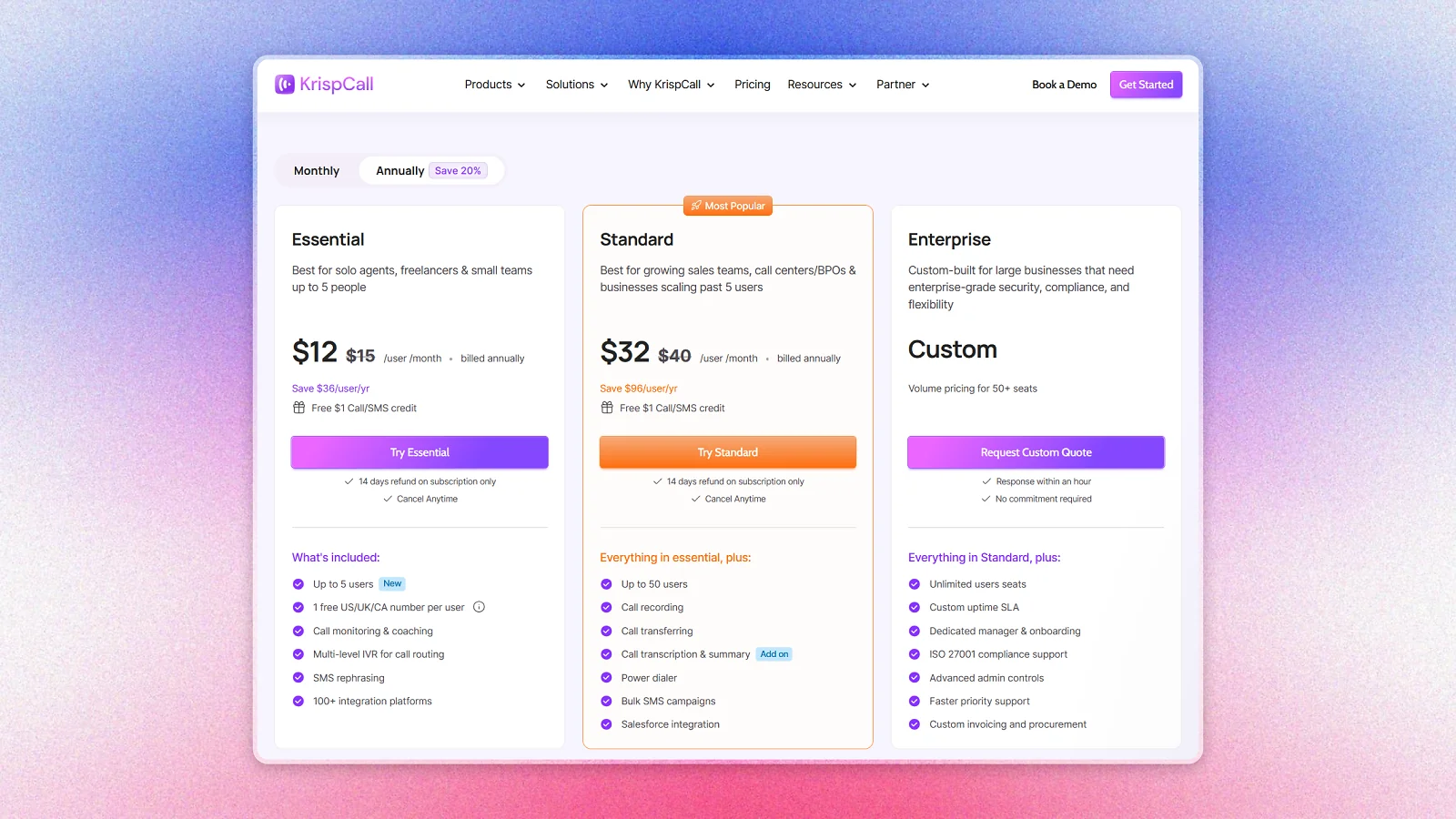Click 'No commitment required' text
1456x819 pixels.
coord(1044,499)
